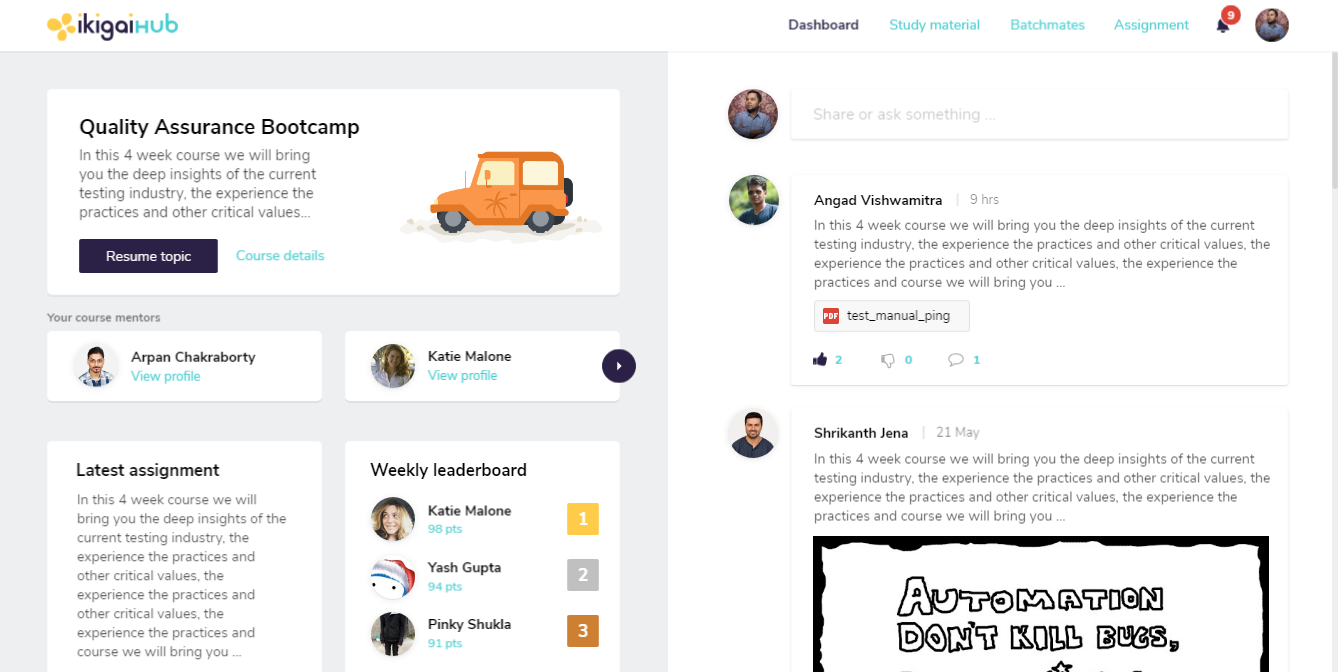Open Assignment from top navigation
The height and width of the screenshot is (672, 1338).
click(x=1151, y=25)
